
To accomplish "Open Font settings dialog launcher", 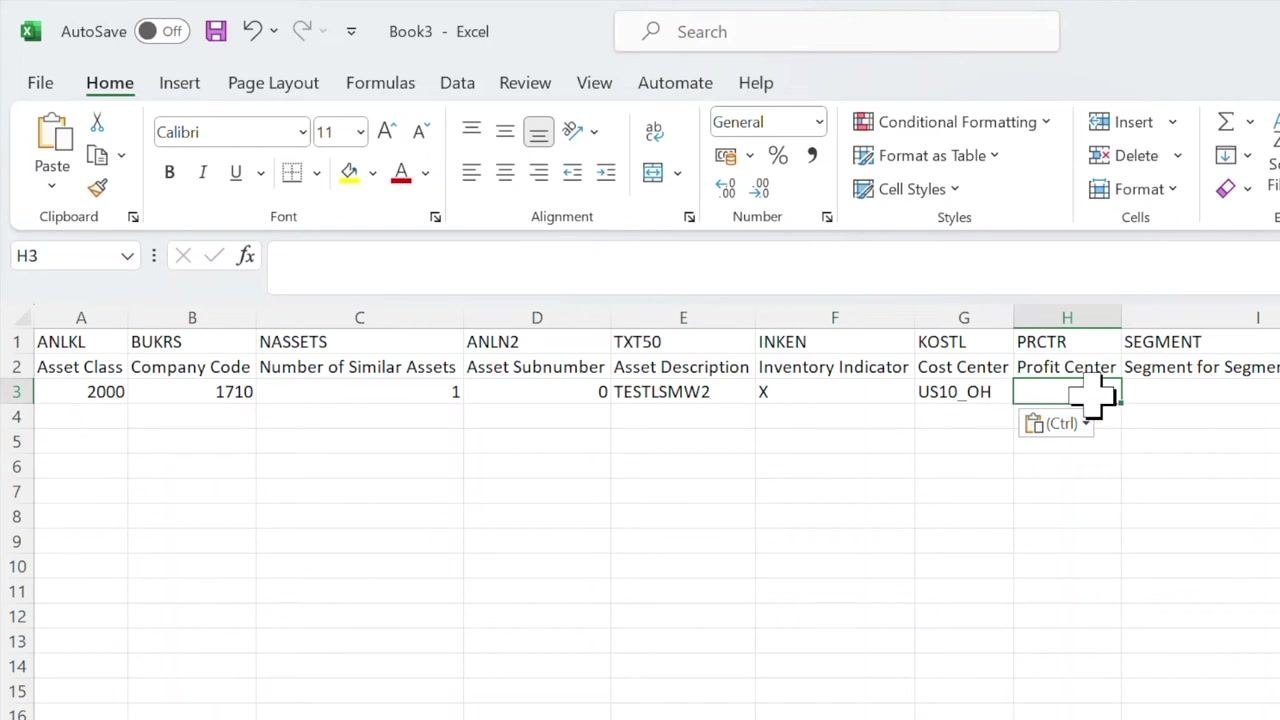I will point(435,217).
